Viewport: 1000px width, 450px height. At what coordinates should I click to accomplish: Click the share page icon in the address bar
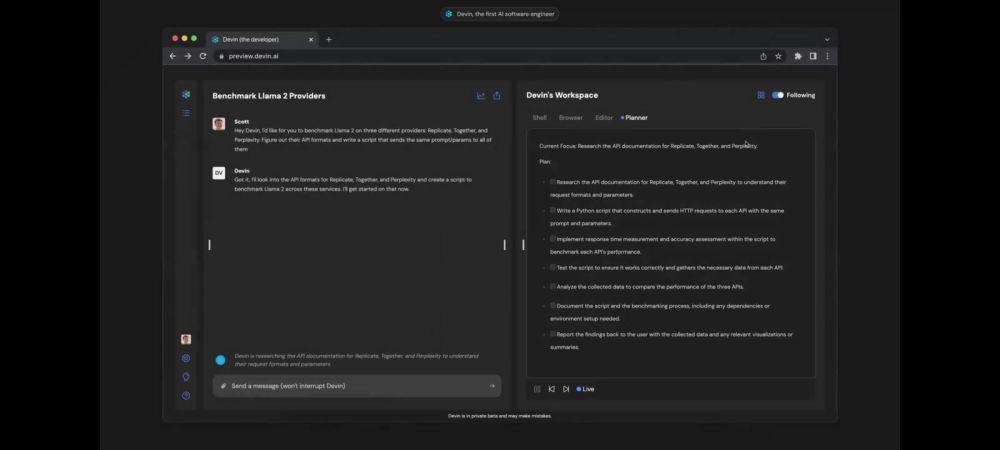coord(763,56)
